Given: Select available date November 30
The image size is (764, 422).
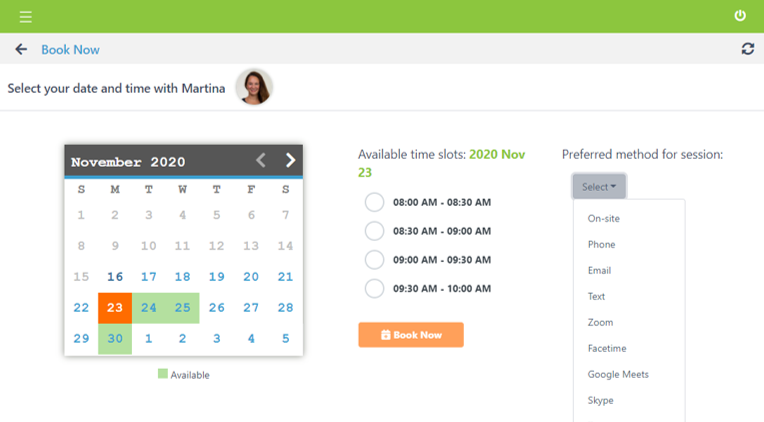Looking at the screenshot, I should [x=115, y=339].
